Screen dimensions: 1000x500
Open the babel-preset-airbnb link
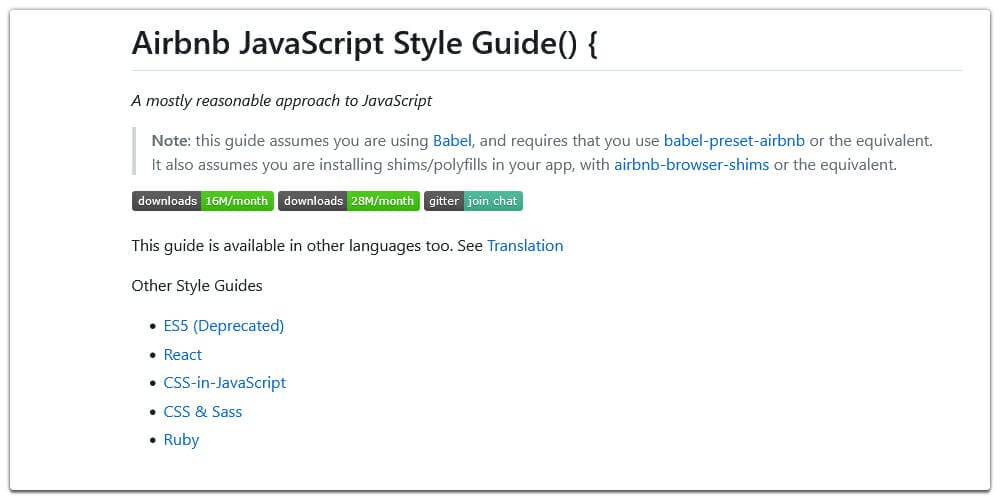pos(734,141)
